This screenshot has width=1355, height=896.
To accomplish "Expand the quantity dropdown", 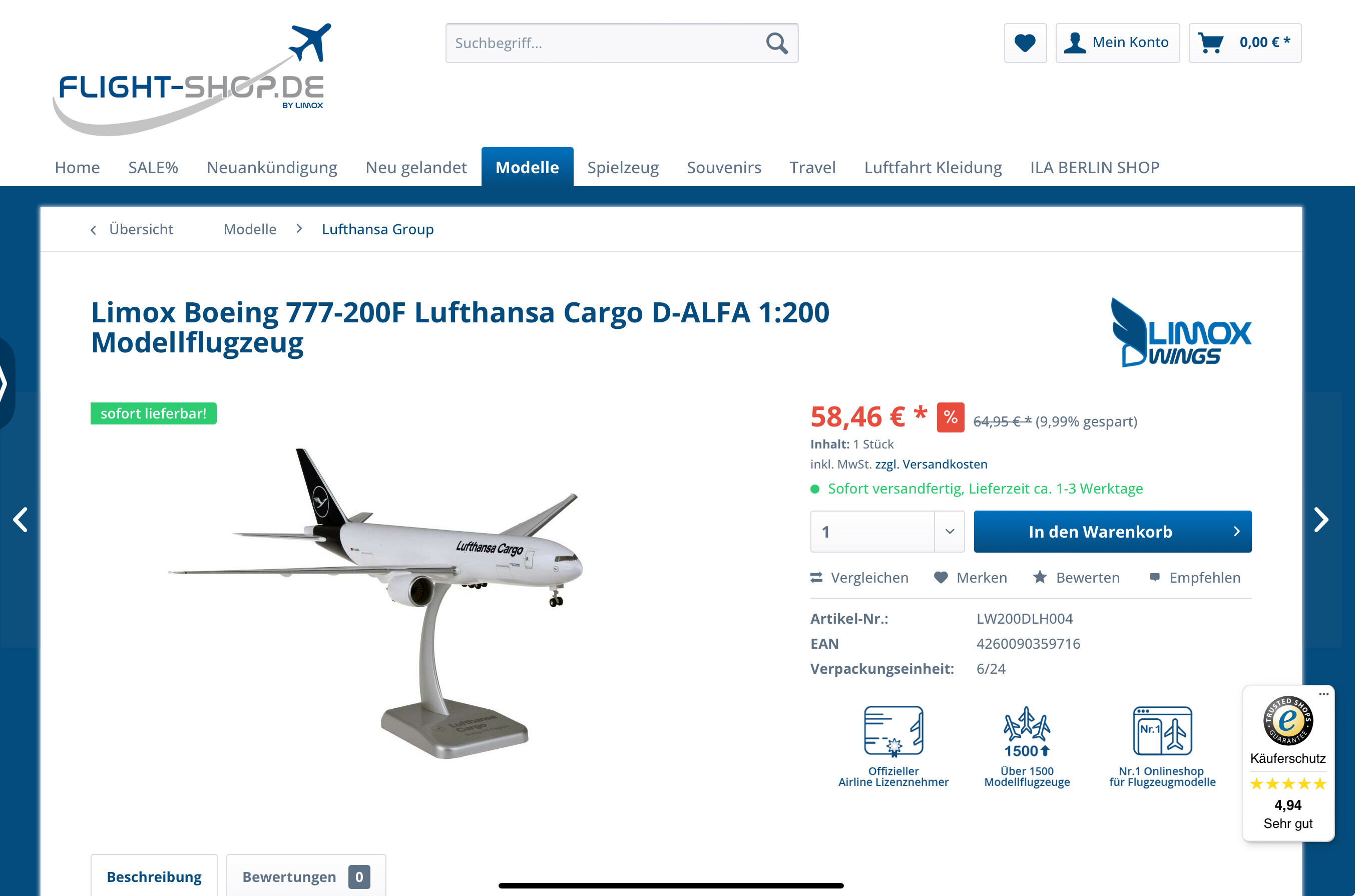I will 950,532.
